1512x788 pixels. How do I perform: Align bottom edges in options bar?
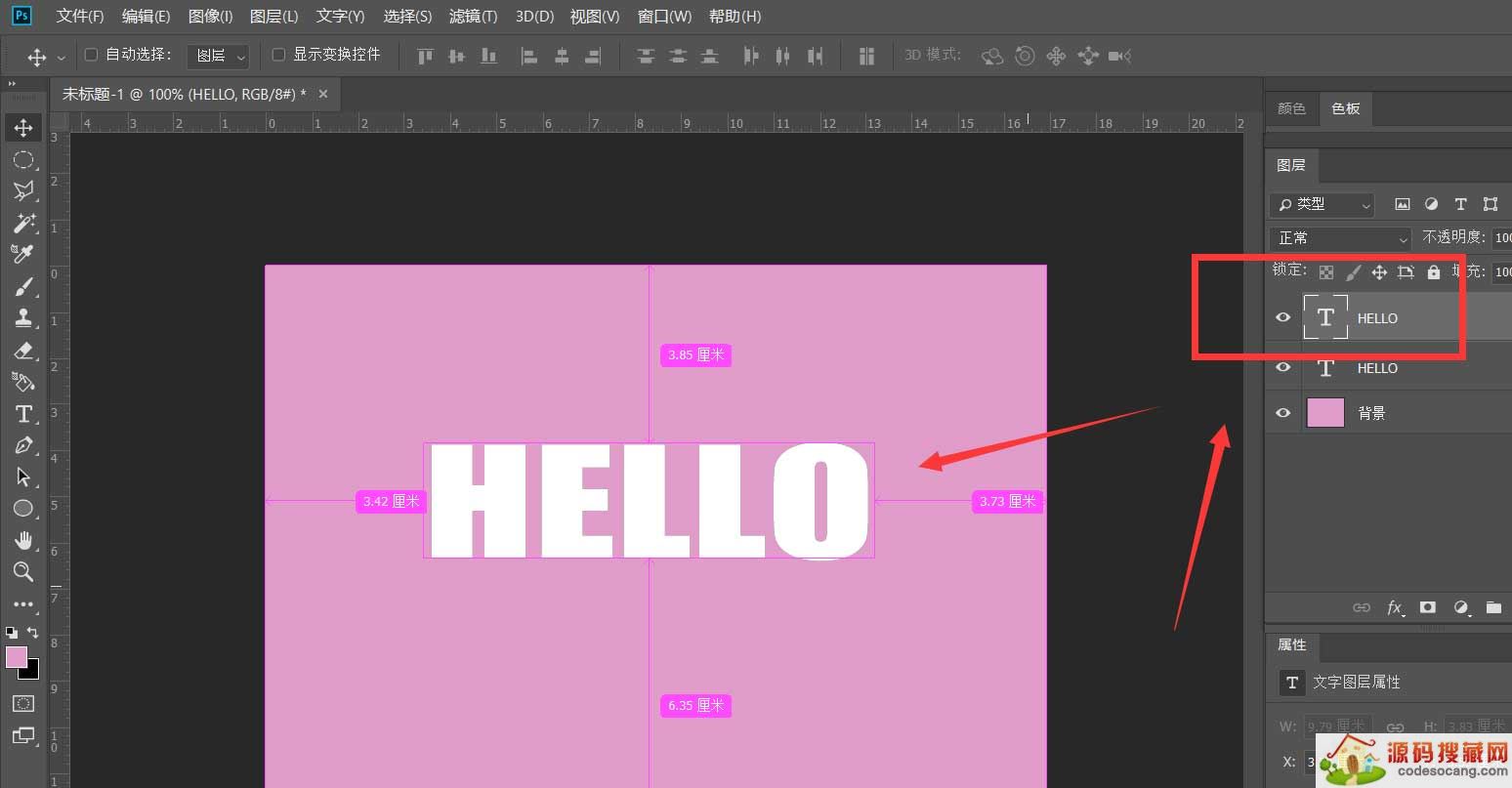pyautogui.click(x=488, y=56)
